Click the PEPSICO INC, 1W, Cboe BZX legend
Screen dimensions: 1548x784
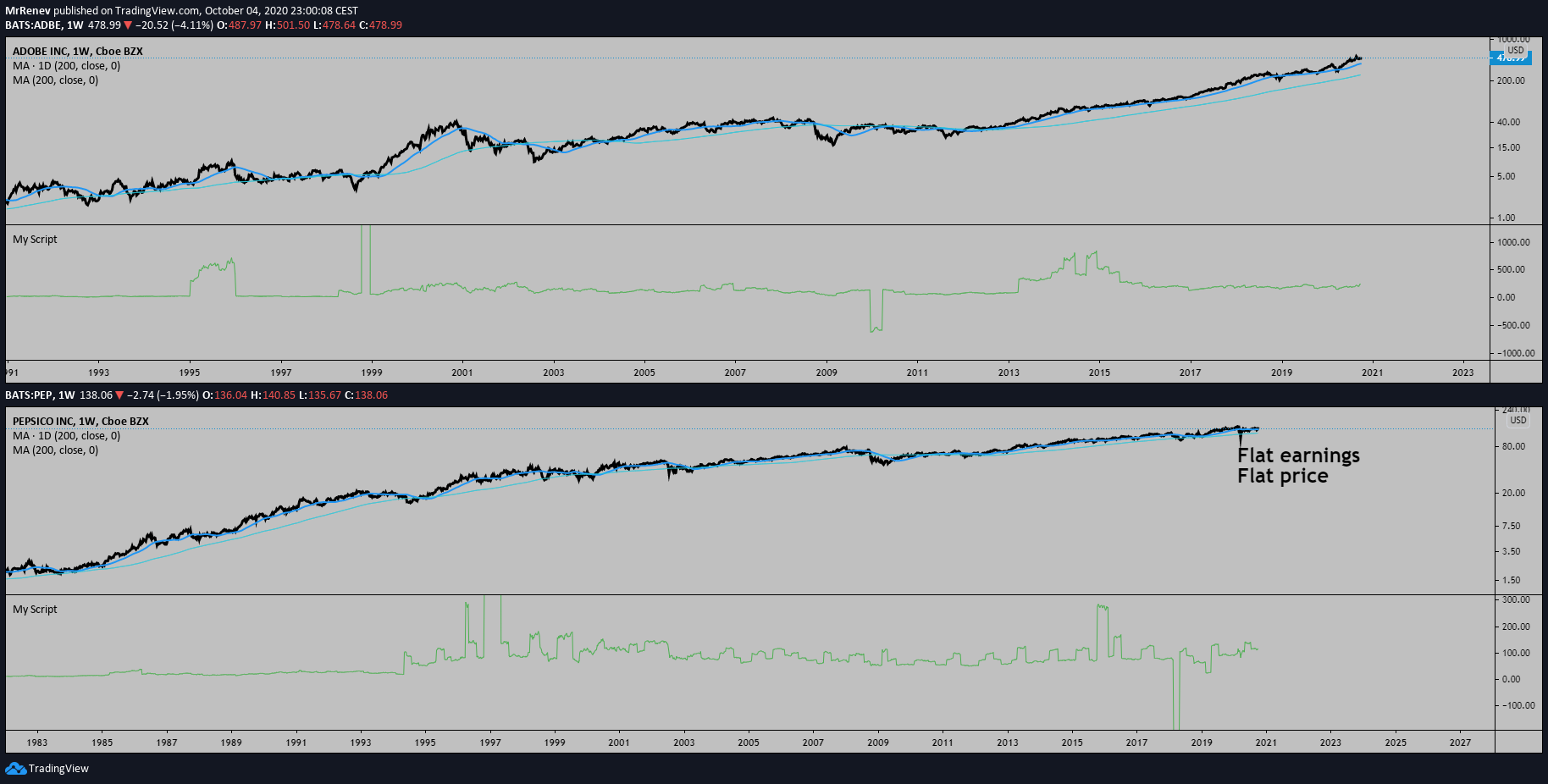[x=80, y=422]
